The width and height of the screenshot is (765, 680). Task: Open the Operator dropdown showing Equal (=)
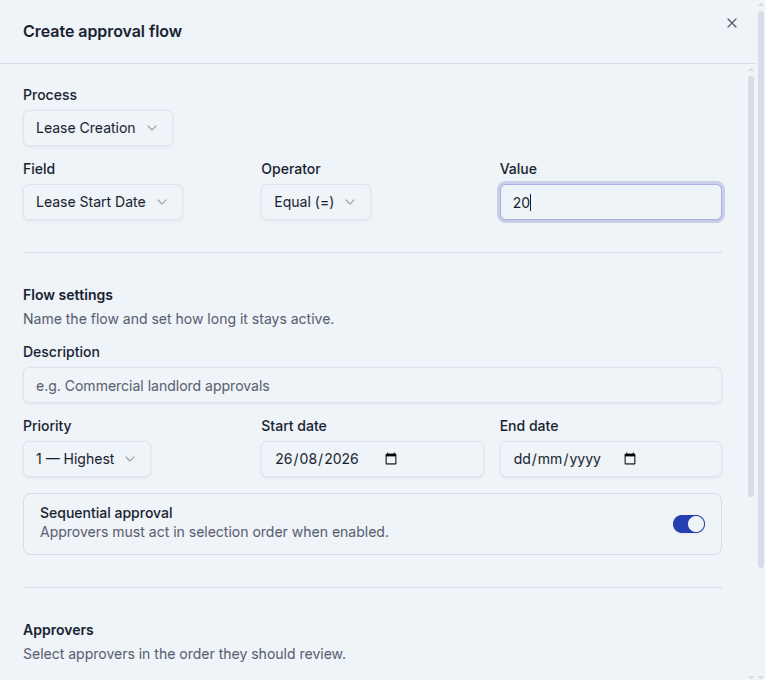click(x=316, y=202)
